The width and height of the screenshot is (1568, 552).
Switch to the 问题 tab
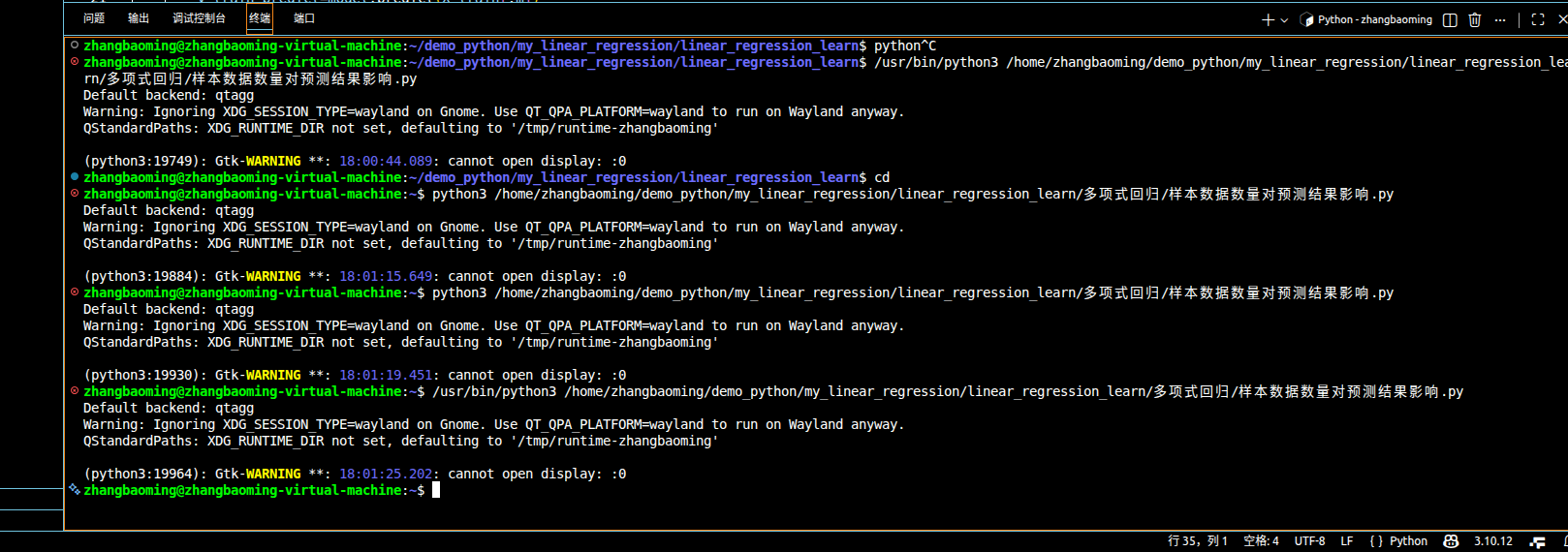94,18
